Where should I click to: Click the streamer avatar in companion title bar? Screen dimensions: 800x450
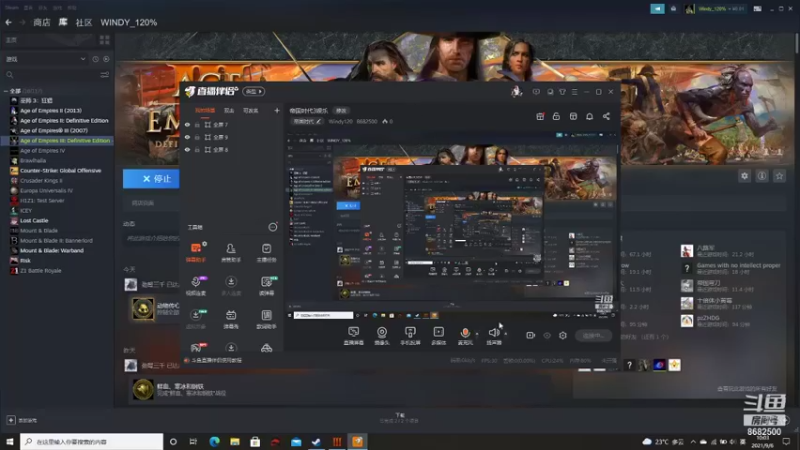(516, 92)
